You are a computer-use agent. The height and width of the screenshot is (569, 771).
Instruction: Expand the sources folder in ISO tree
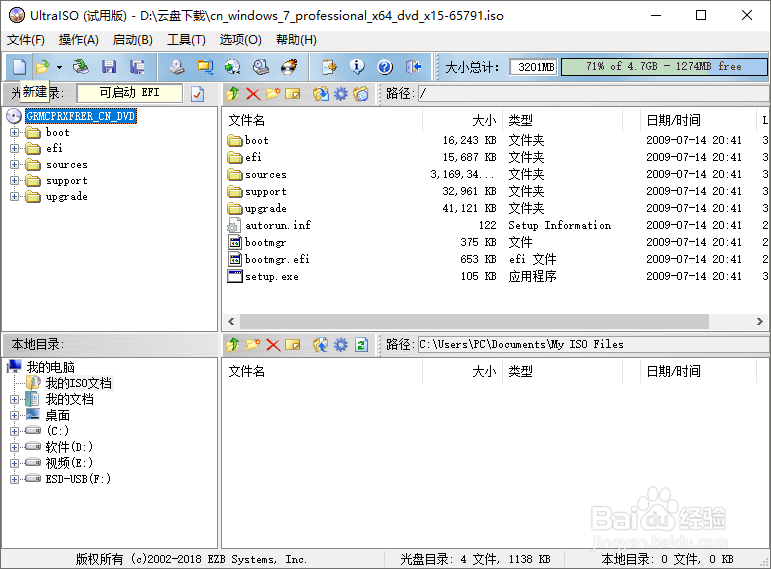14,165
